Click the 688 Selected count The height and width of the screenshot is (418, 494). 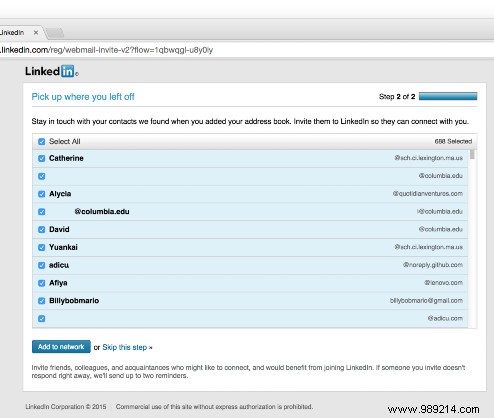point(453,141)
